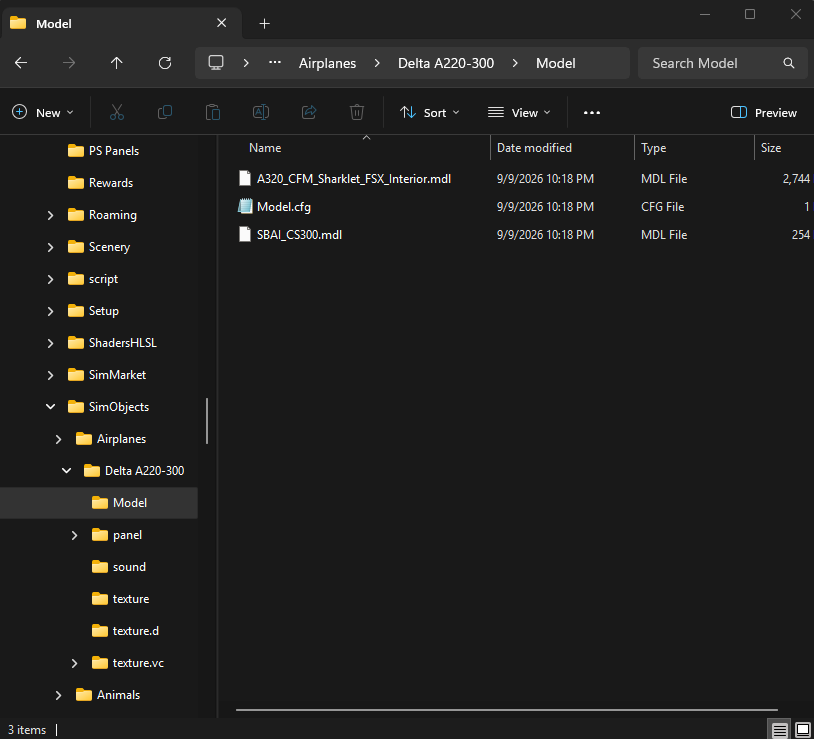Sort by Type column header
The image size is (814, 739).
[654, 148]
